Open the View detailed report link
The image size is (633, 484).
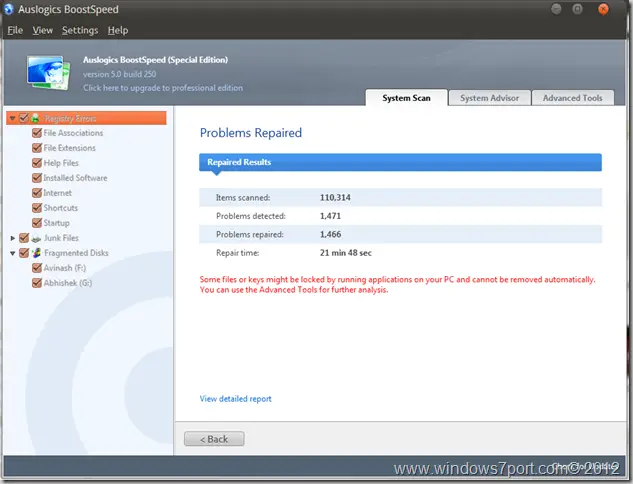coord(235,399)
